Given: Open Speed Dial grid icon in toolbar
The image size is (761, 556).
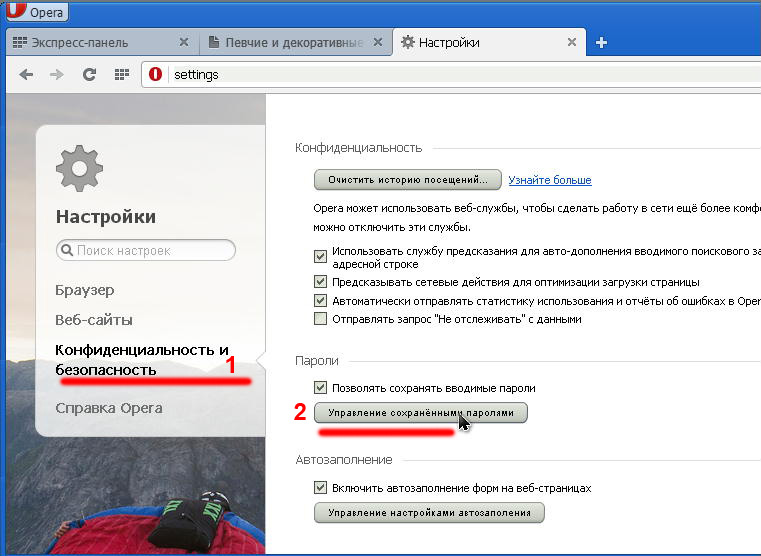Looking at the screenshot, I should click(x=121, y=74).
